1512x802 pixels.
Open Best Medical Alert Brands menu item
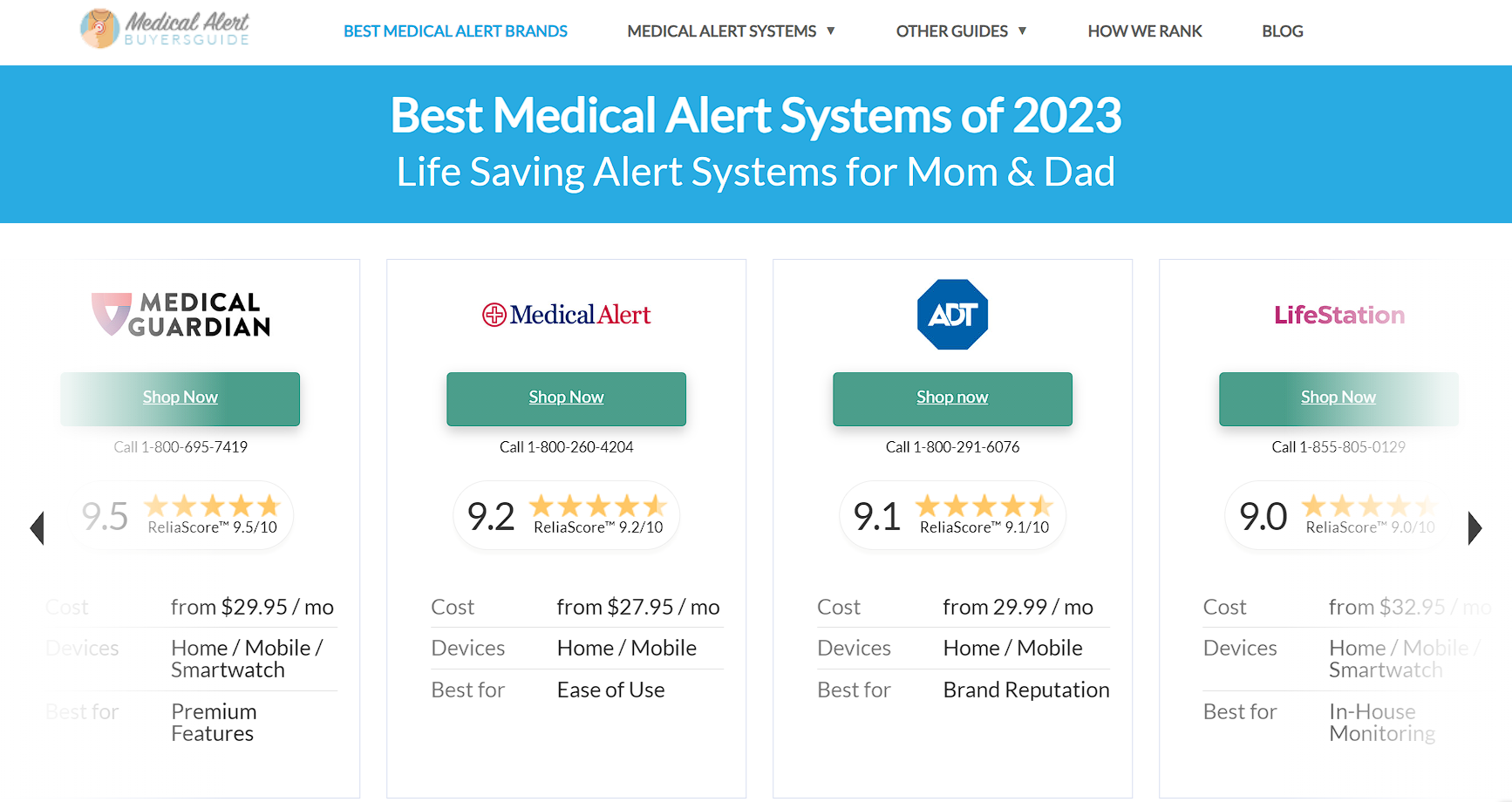click(455, 31)
